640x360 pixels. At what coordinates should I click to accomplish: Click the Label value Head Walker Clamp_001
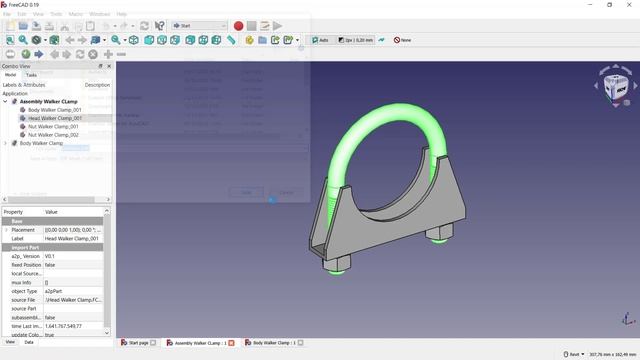pyautogui.click(x=73, y=238)
